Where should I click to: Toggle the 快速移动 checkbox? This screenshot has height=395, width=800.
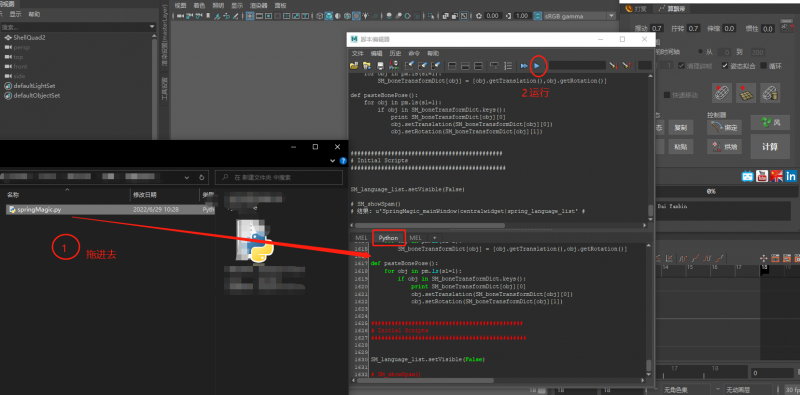667,95
